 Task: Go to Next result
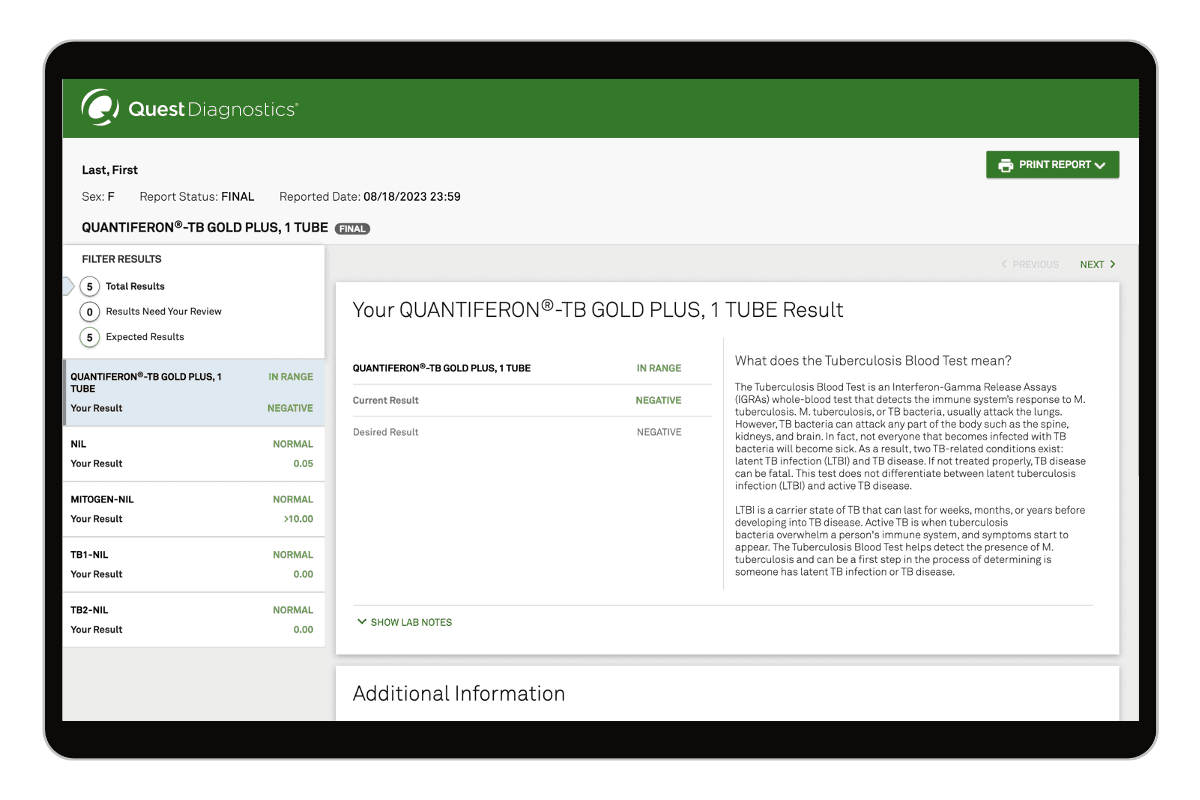coord(1091,265)
